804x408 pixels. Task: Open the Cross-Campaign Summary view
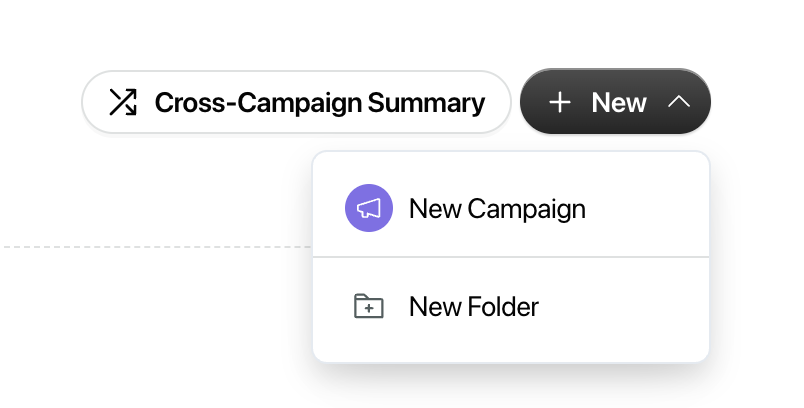(296, 102)
